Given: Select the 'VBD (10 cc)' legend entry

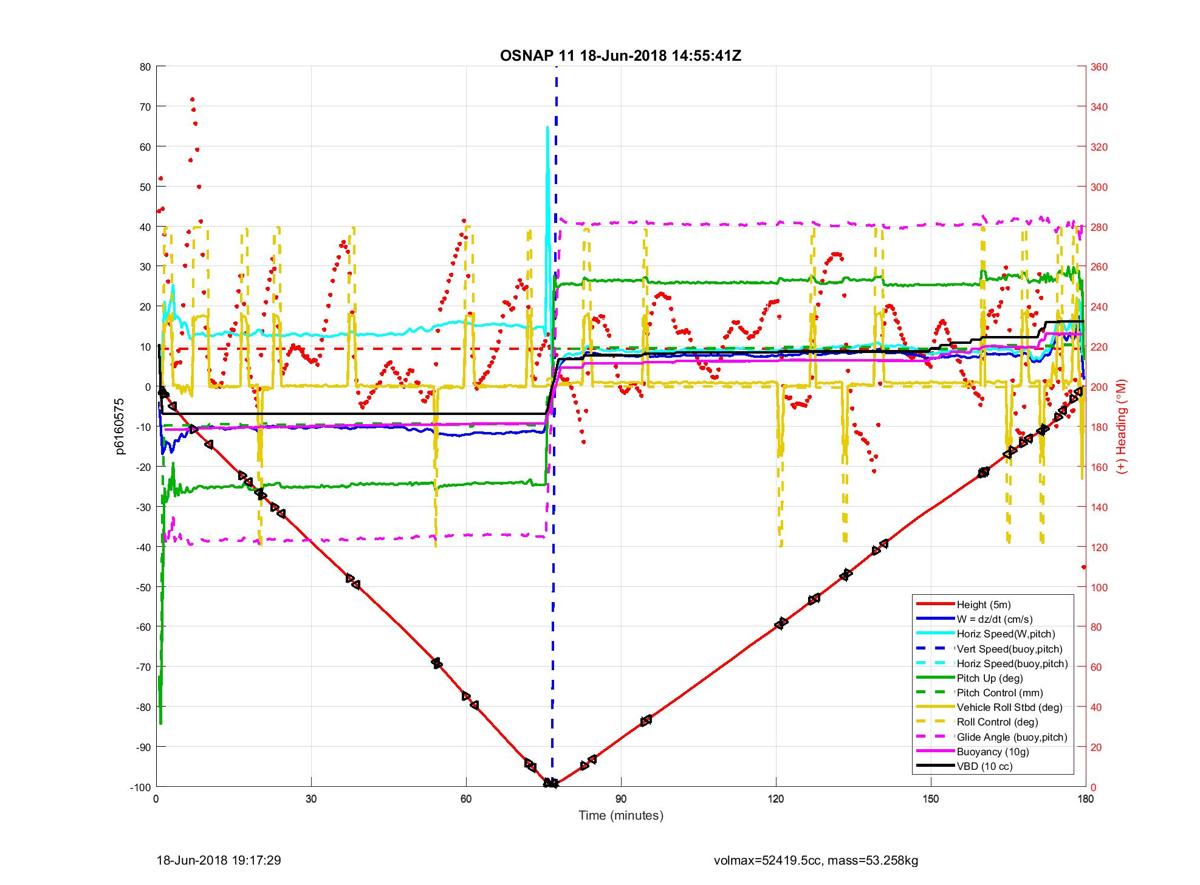Looking at the screenshot, I should point(993,766).
